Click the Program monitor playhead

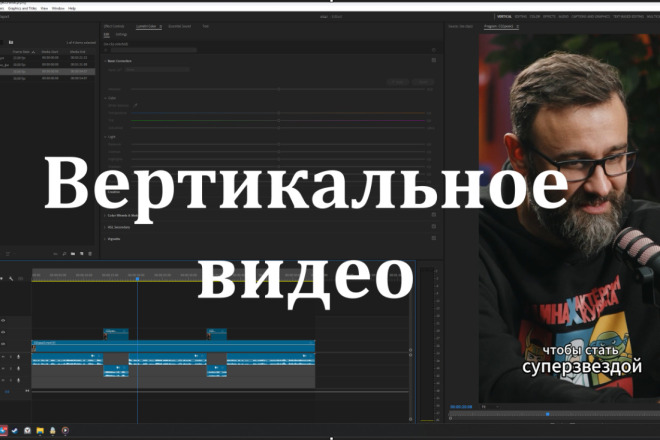tap(548, 414)
